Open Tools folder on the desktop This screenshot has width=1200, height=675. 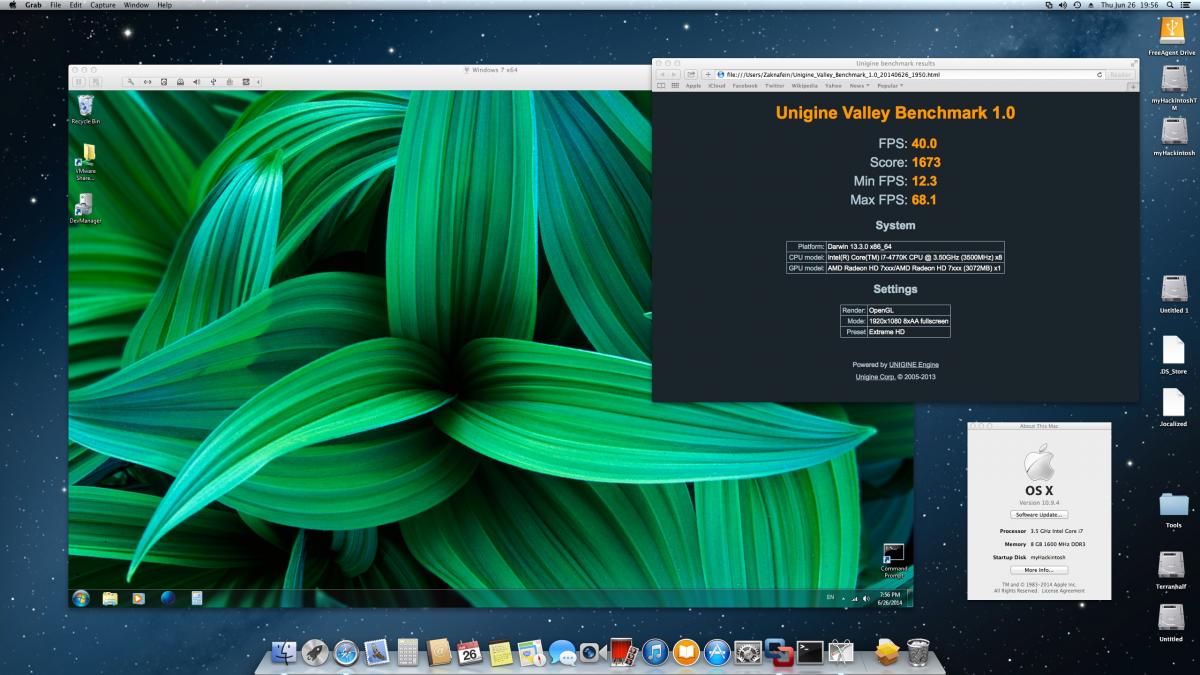pos(1173,510)
